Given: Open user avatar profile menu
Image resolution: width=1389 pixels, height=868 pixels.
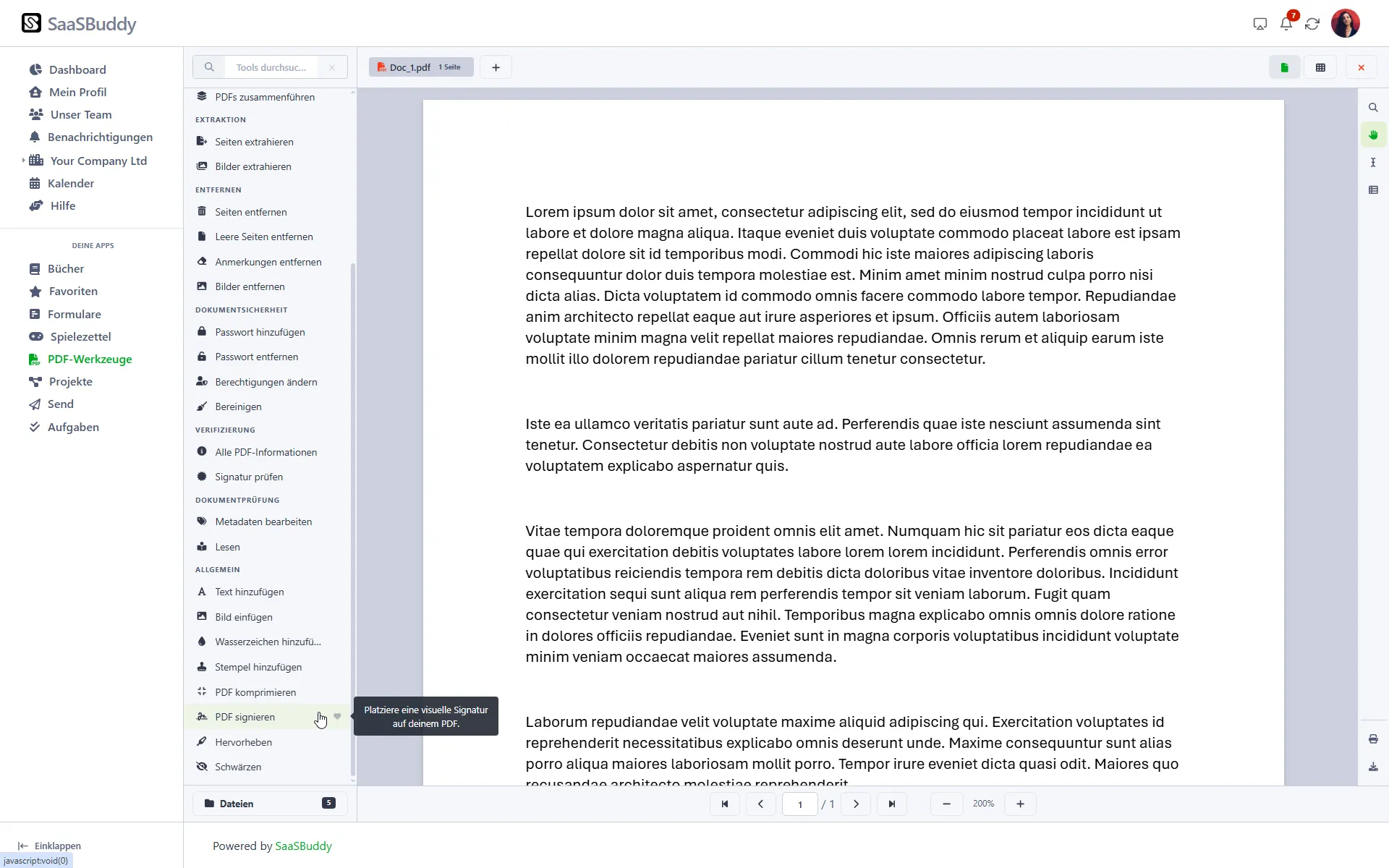Looking at the screenshot, I should (1346, 23).
